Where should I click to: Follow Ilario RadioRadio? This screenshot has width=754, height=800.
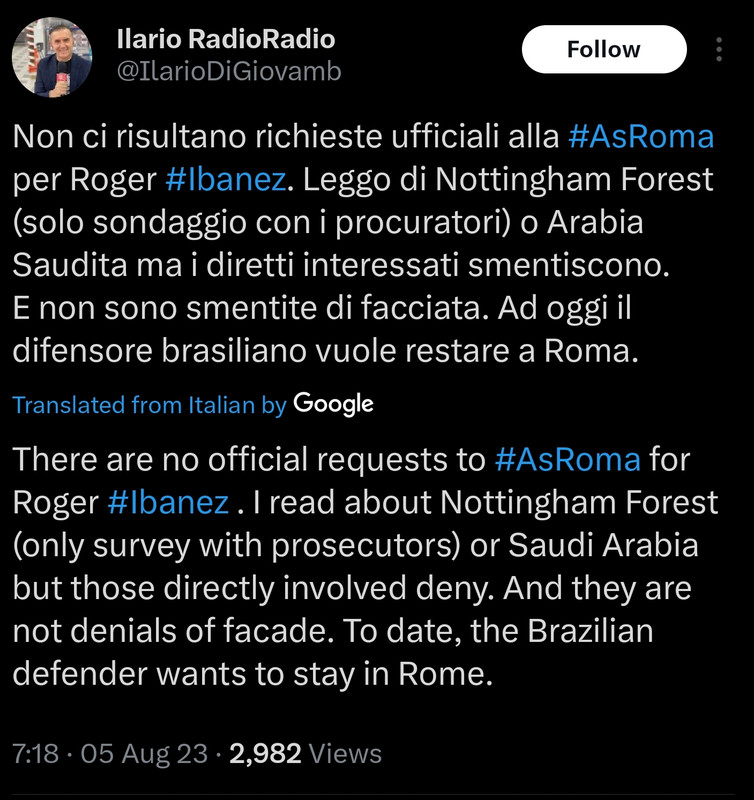click(x=604, y=49)
